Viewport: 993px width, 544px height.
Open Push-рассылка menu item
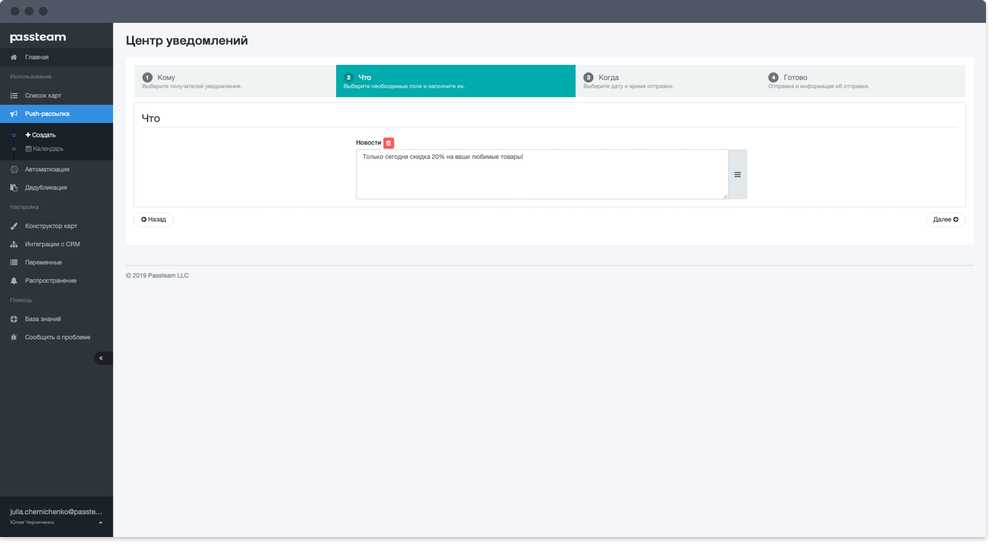pos(56,114)
